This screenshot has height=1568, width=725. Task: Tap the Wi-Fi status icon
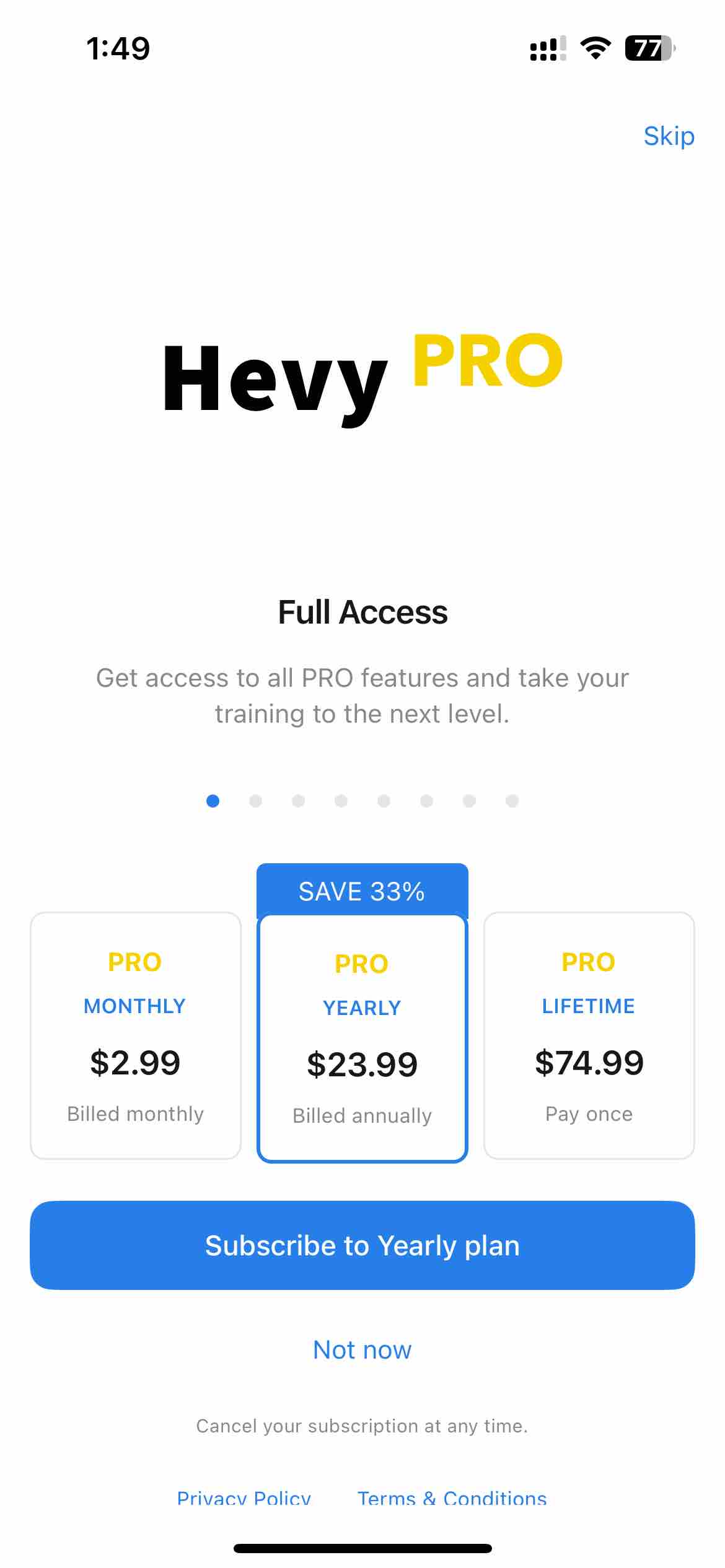pyautogui.click(x=595, y=48)
